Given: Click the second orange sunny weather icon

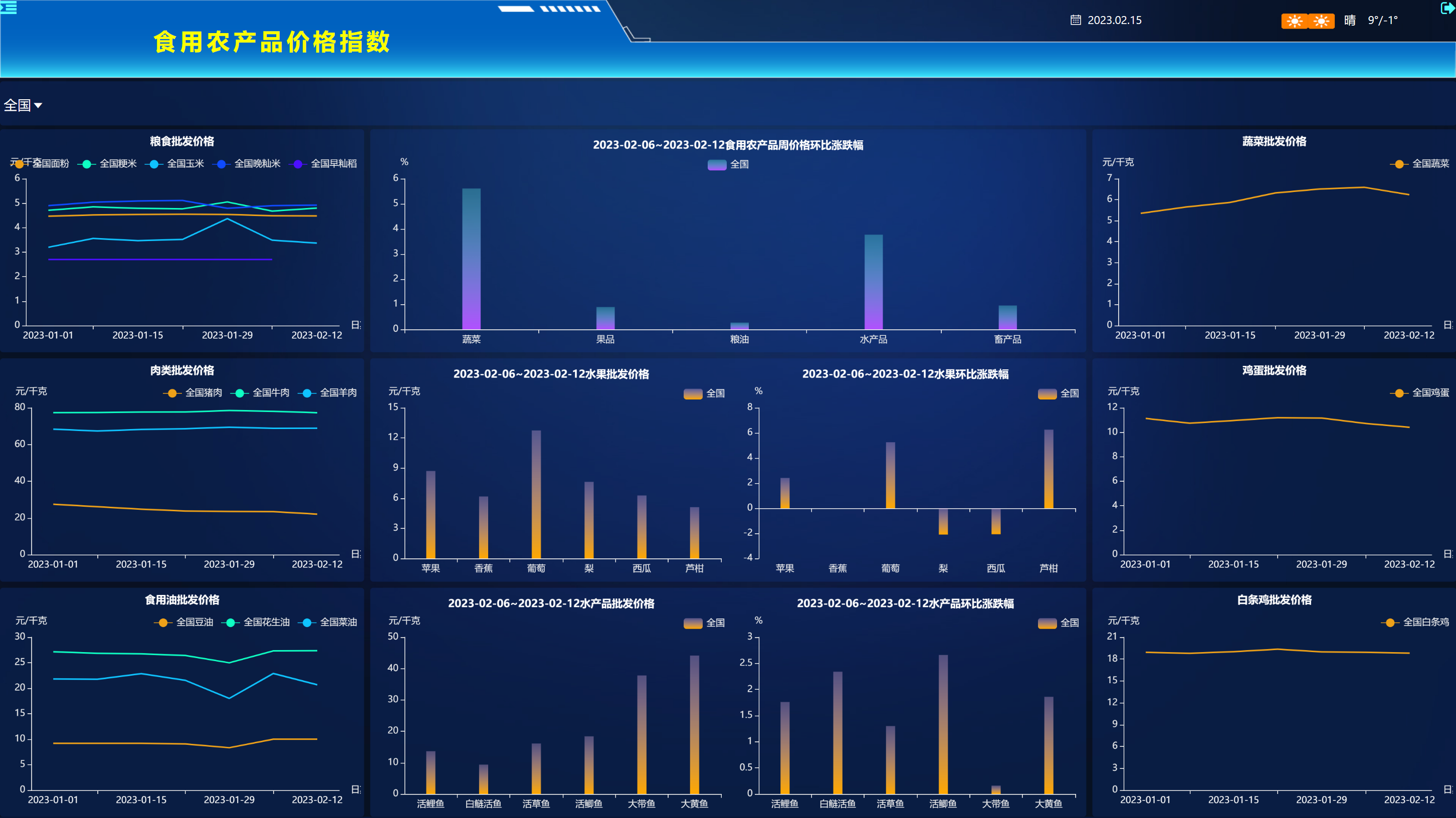Looking at the screenshot, I should coord(1322,21).
